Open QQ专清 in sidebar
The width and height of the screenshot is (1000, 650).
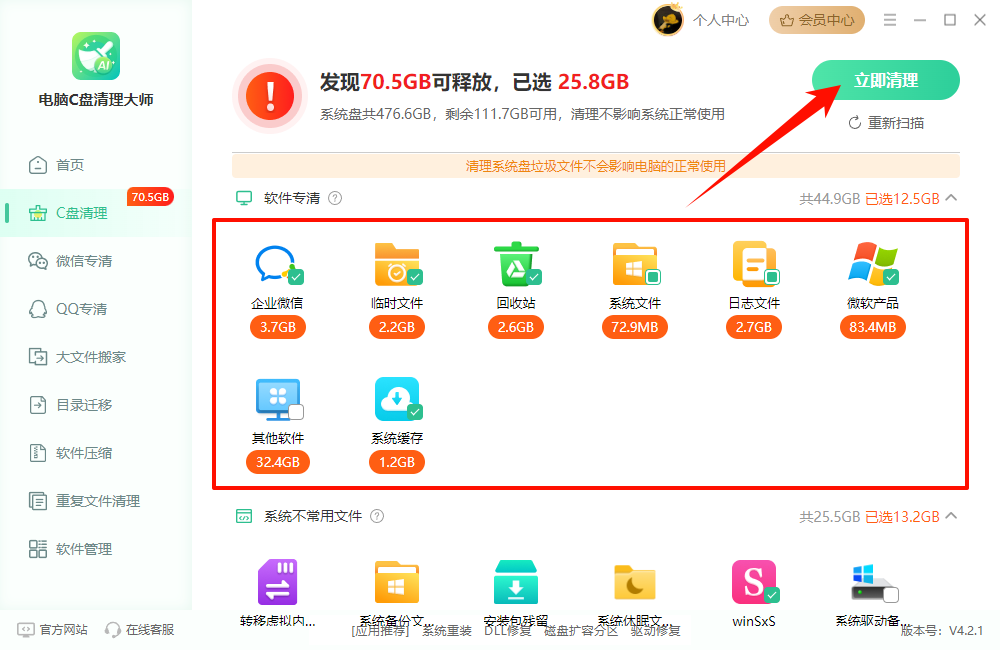[x=68, y=309]
